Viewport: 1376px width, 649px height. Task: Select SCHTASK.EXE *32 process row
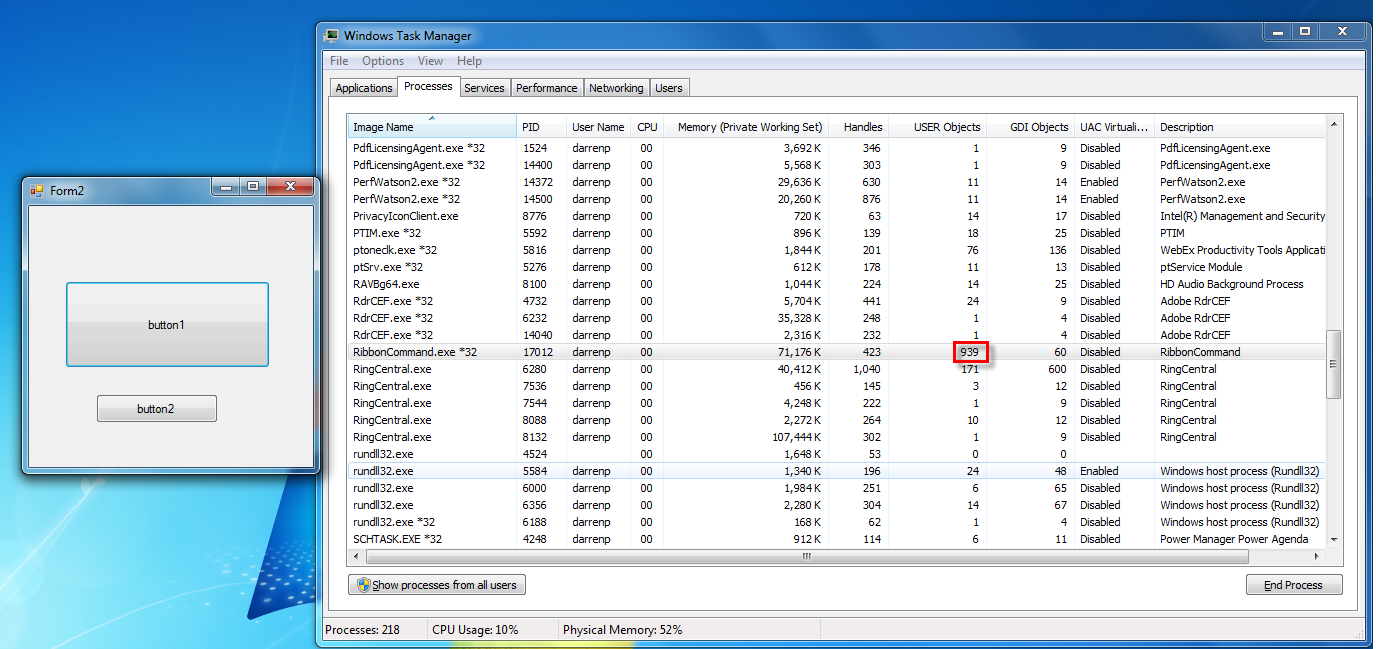pos(836,539)
